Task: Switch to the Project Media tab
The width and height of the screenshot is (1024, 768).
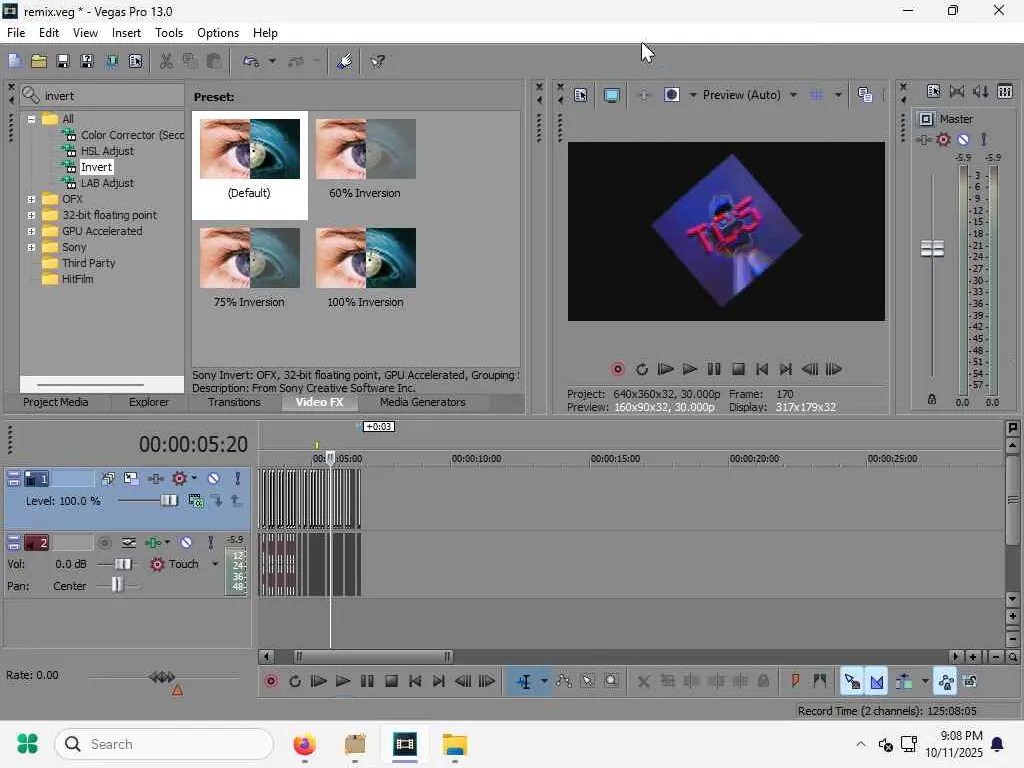Action: (x=56, y=402)
